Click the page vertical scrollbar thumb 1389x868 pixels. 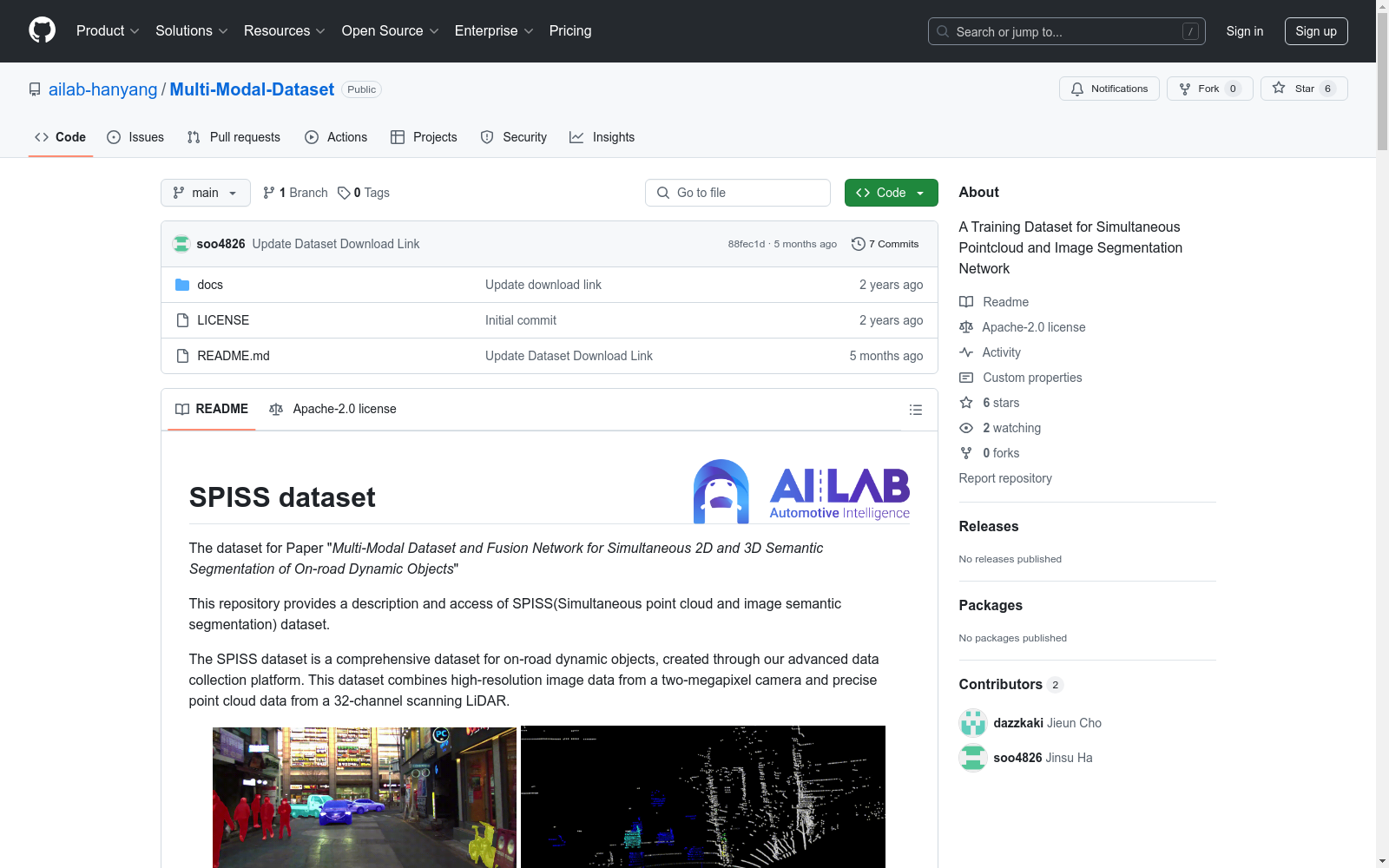(1382, 82)
